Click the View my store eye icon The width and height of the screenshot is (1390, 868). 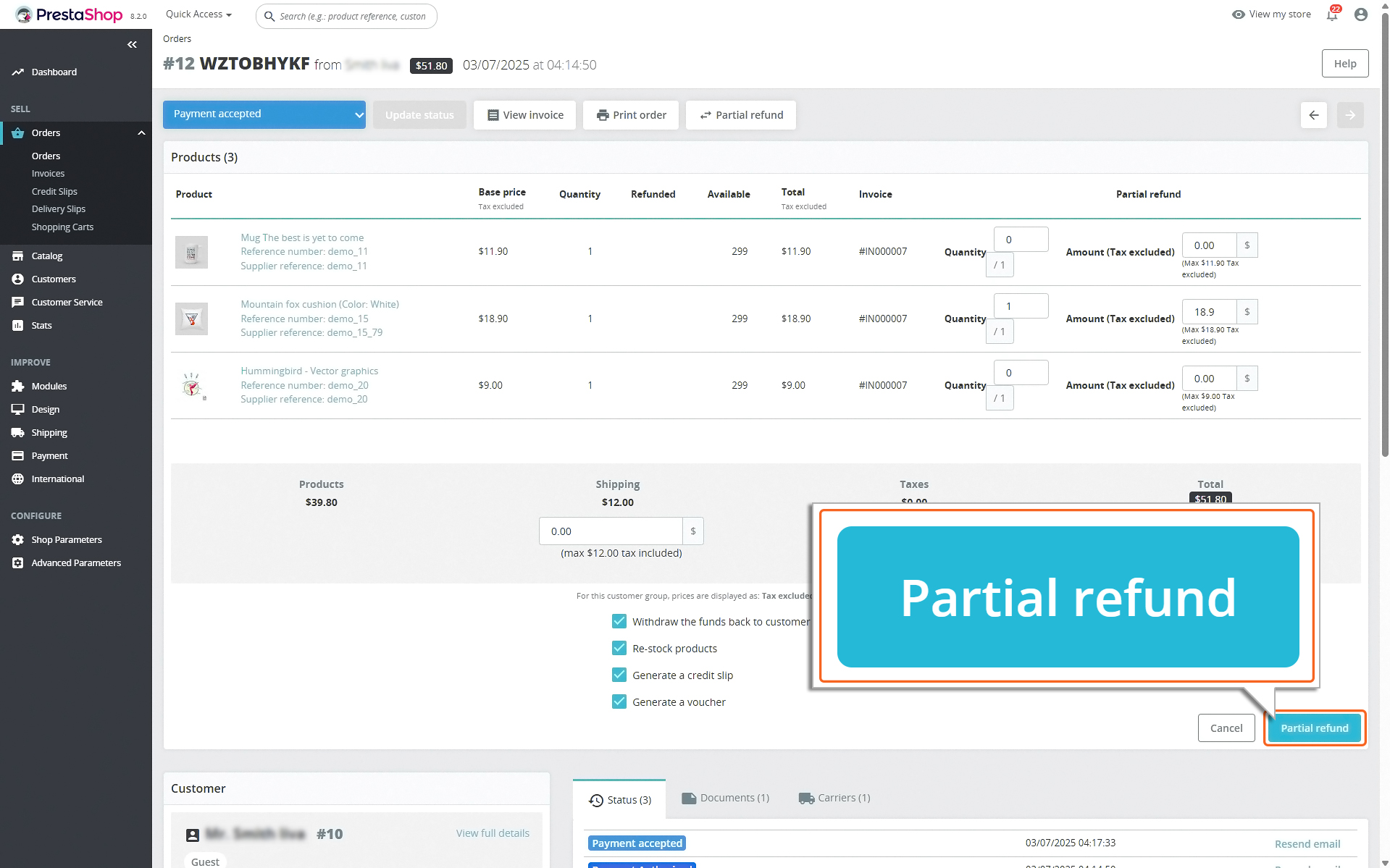(1239, 14)
